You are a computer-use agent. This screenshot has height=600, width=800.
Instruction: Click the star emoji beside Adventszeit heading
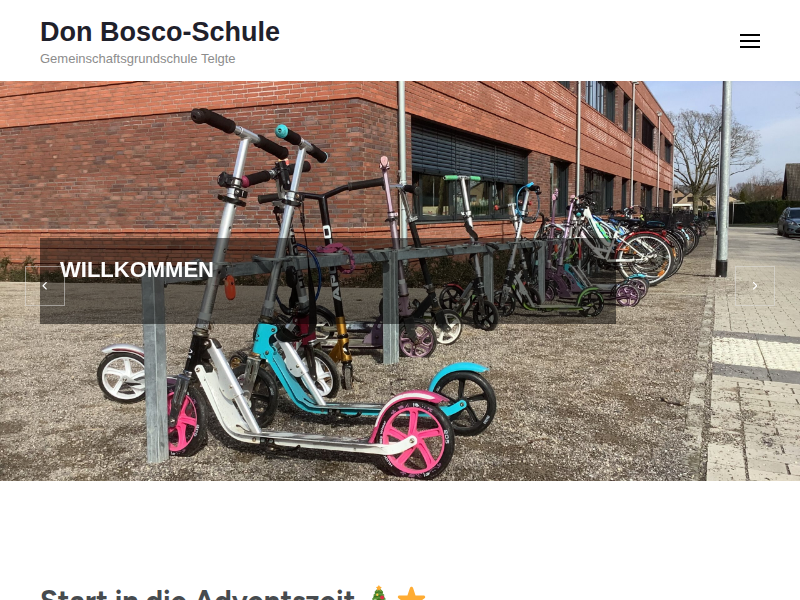tap(411, 594)
